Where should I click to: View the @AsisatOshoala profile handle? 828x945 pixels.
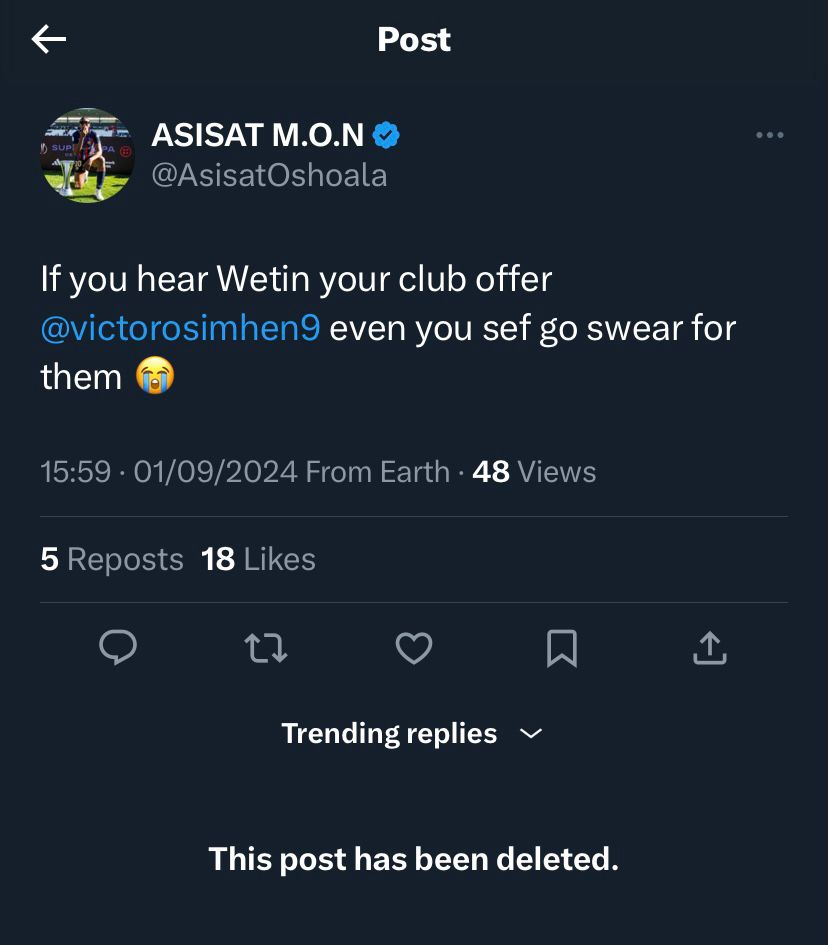(268, 175)
